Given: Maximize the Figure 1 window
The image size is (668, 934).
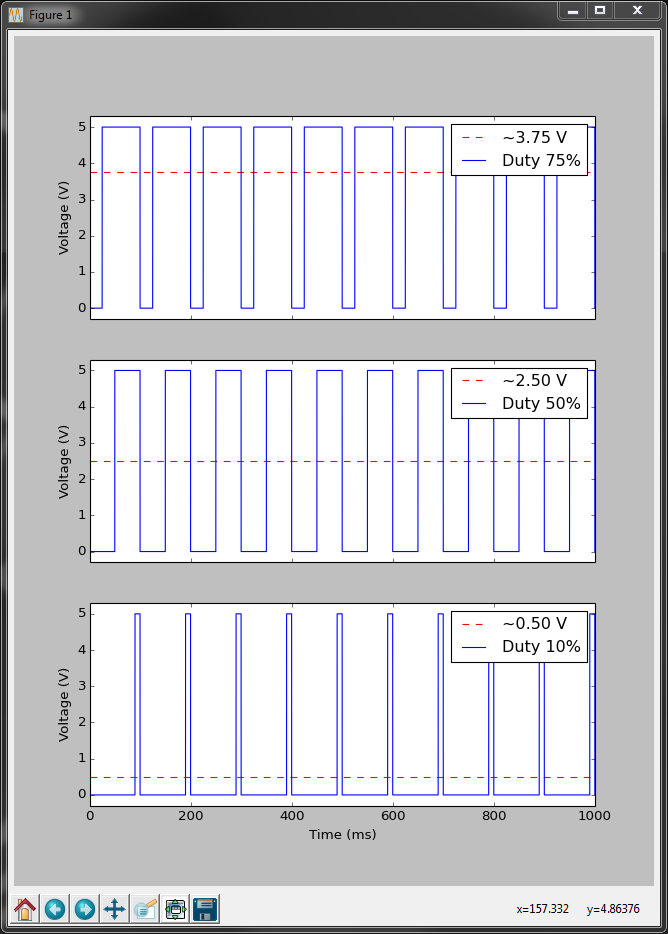Looking at the screenshot, I should pos(600,11).
